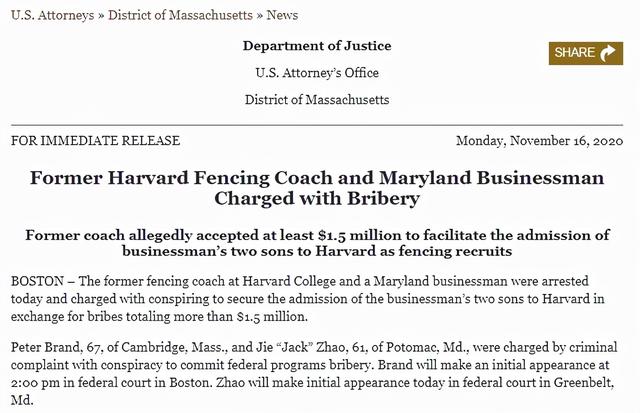Viewport: 640px width, 413px height.
Task: Click the exchange for bribes sentence
Action: click(x=159, y=317)
